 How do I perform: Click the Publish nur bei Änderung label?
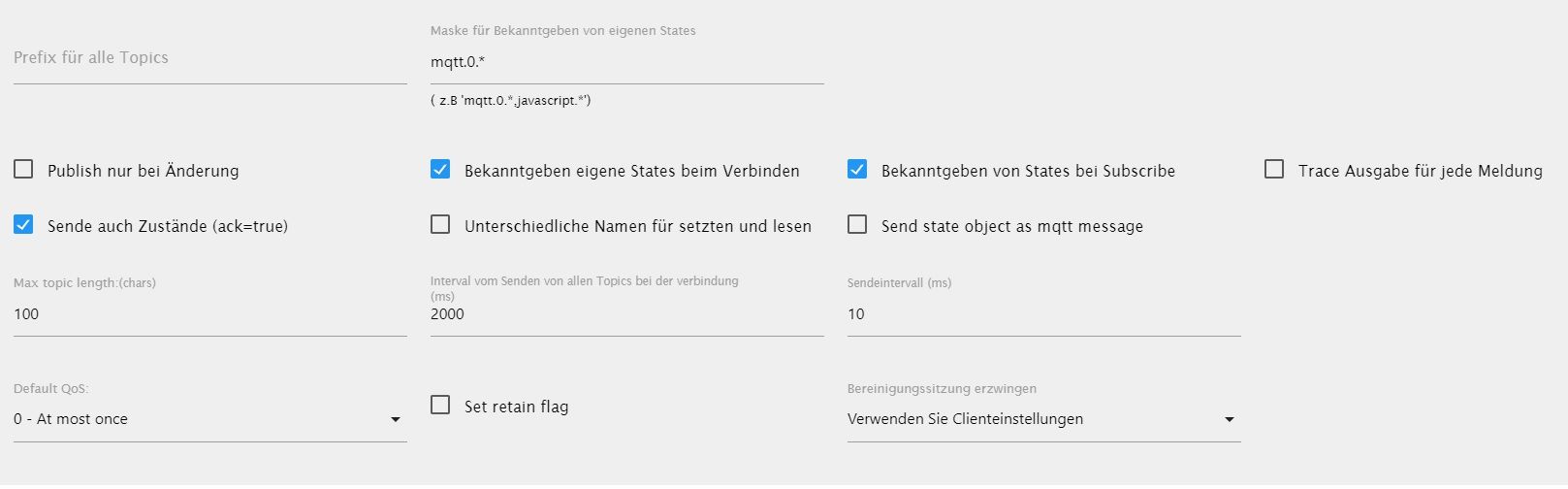coord(144,171)
